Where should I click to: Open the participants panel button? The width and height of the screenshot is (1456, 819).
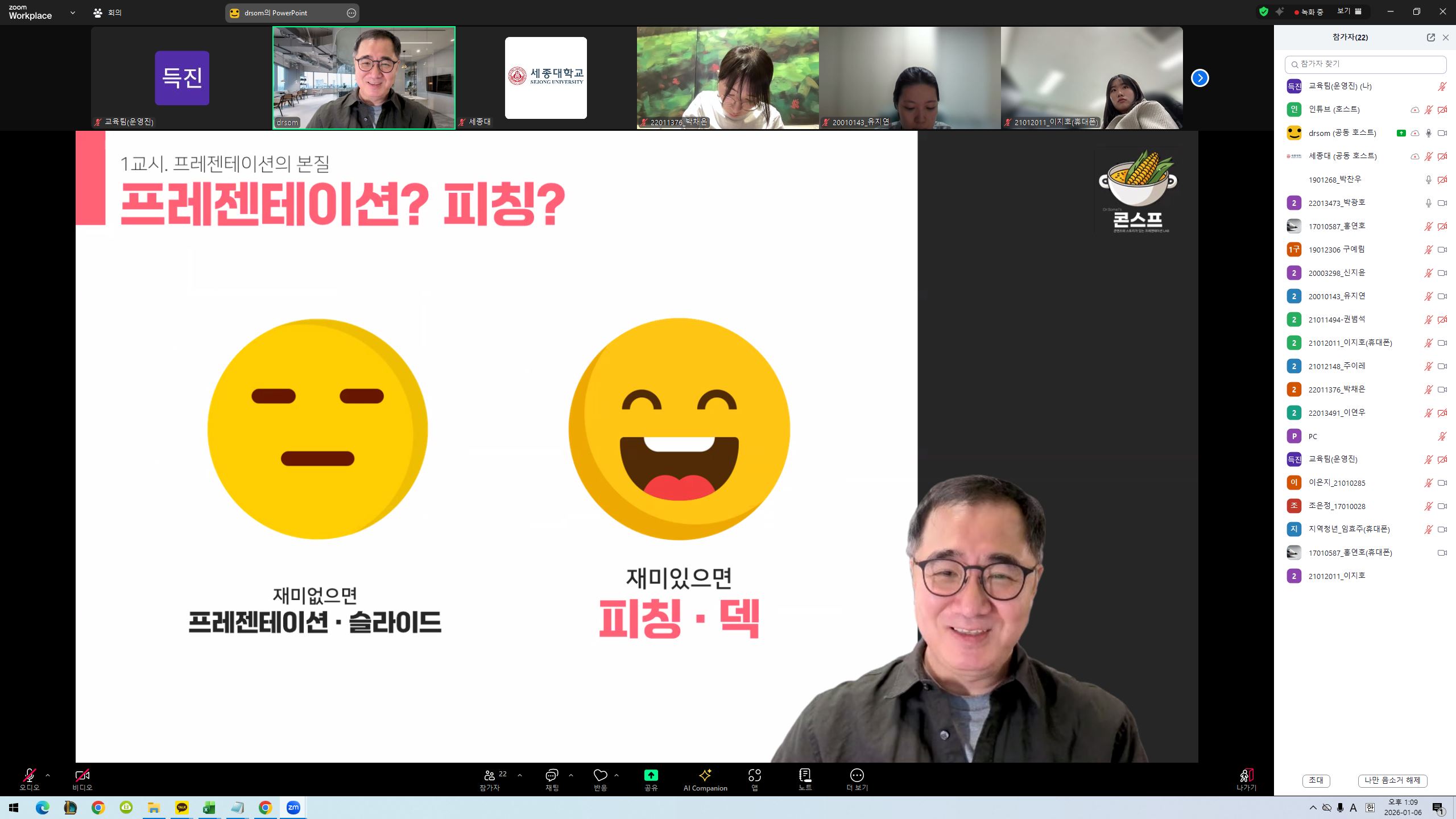point(490,779)
